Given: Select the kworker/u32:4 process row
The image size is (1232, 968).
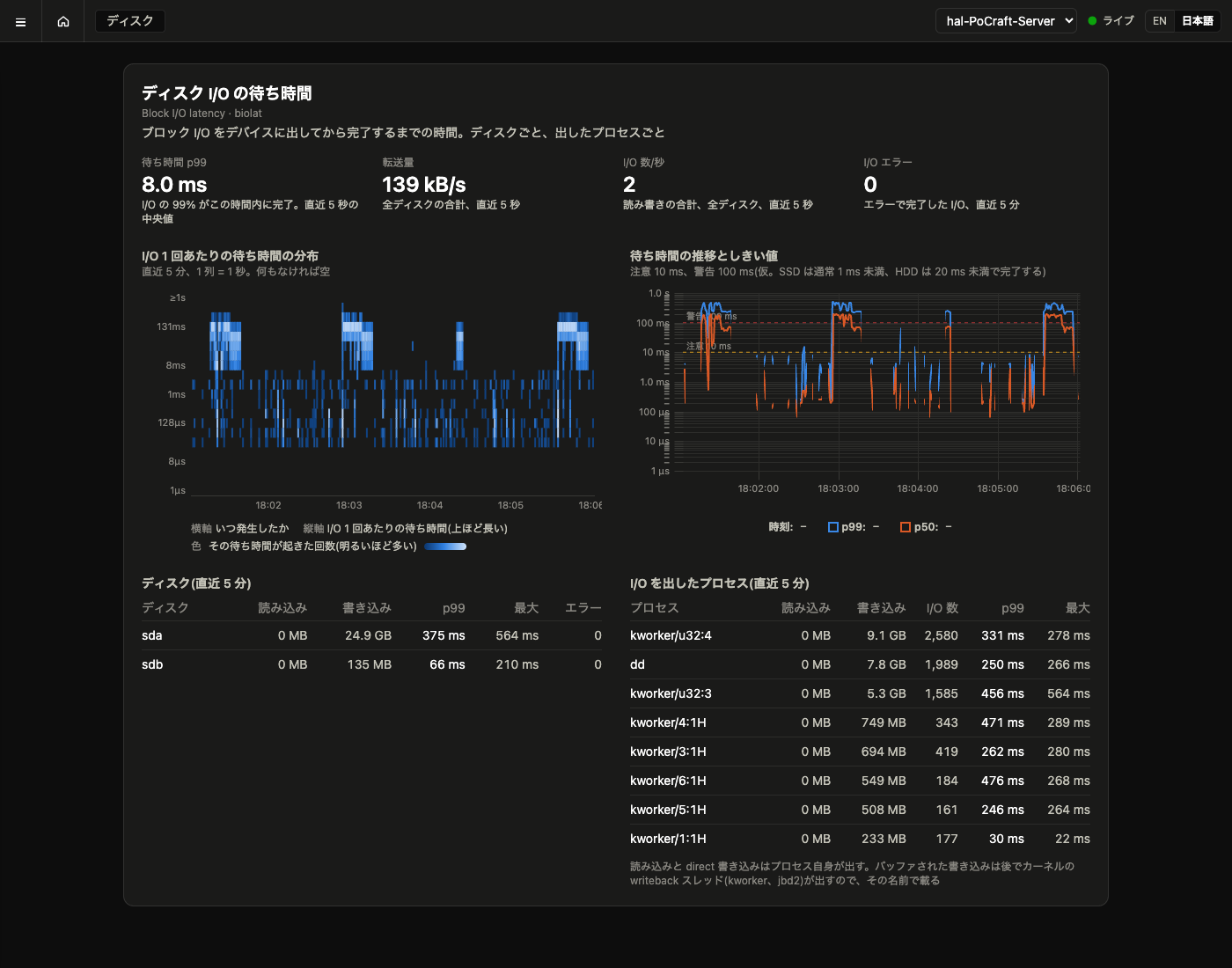Looking at the screenshot, I should tap(860, 635).
